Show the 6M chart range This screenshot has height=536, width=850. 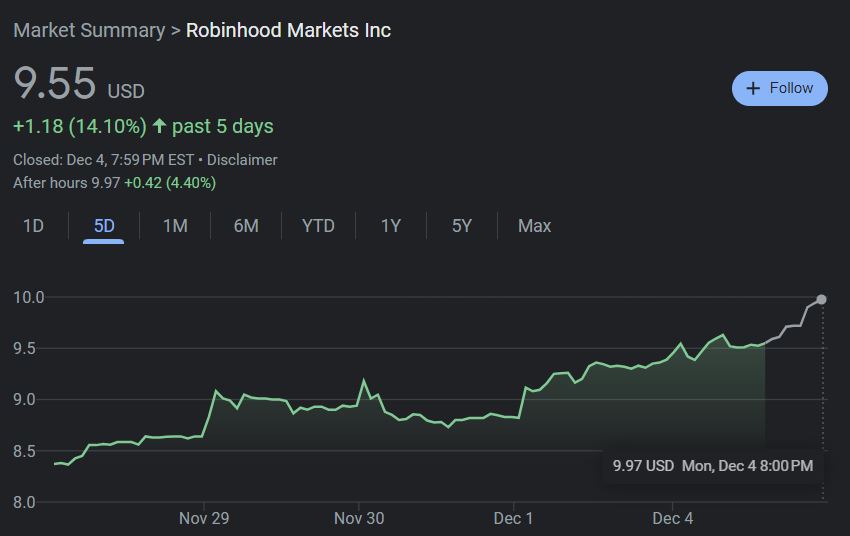point(246,225)
